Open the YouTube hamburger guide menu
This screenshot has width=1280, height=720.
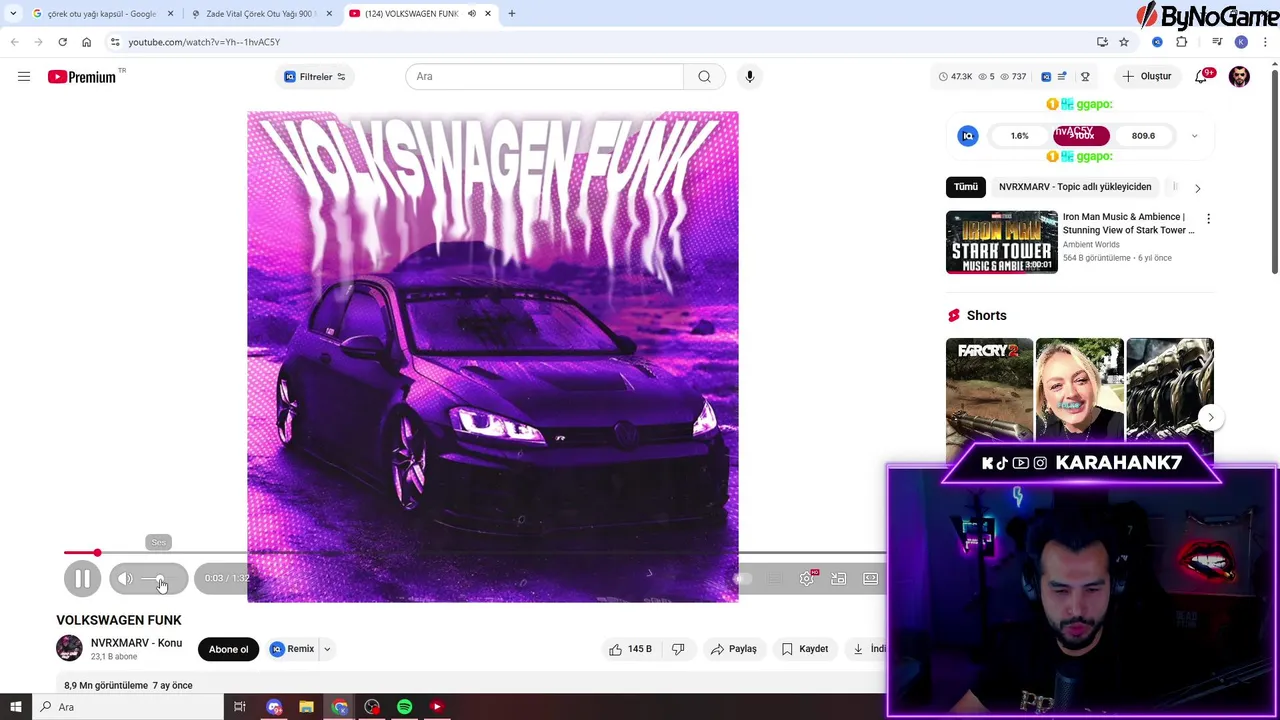24,77
